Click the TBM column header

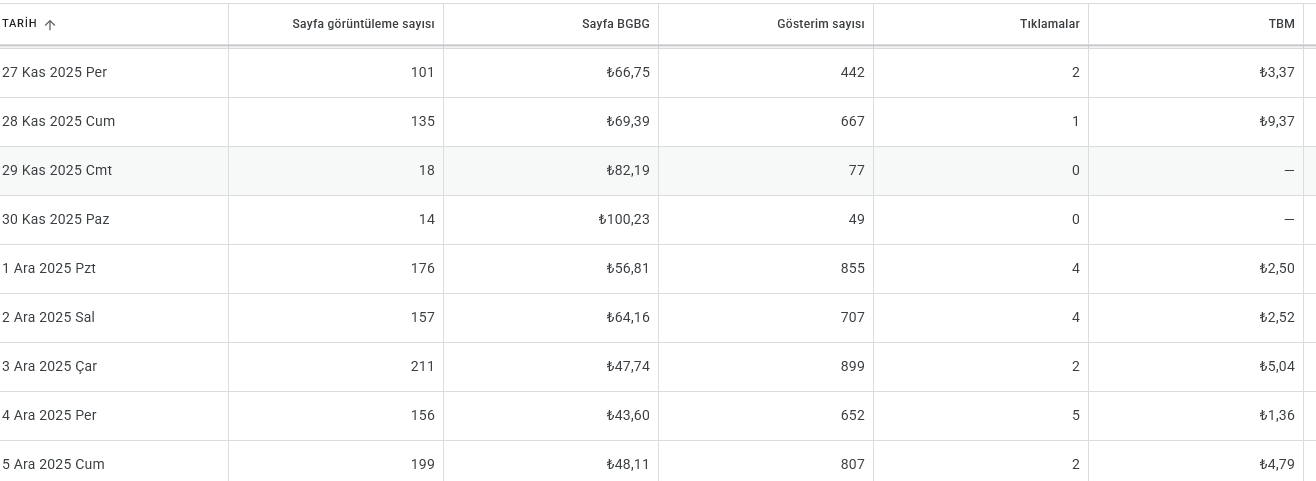[1282, 24]
